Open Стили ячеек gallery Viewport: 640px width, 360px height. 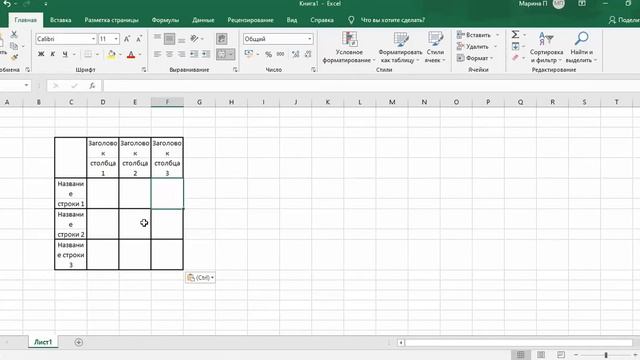point(435,47)
